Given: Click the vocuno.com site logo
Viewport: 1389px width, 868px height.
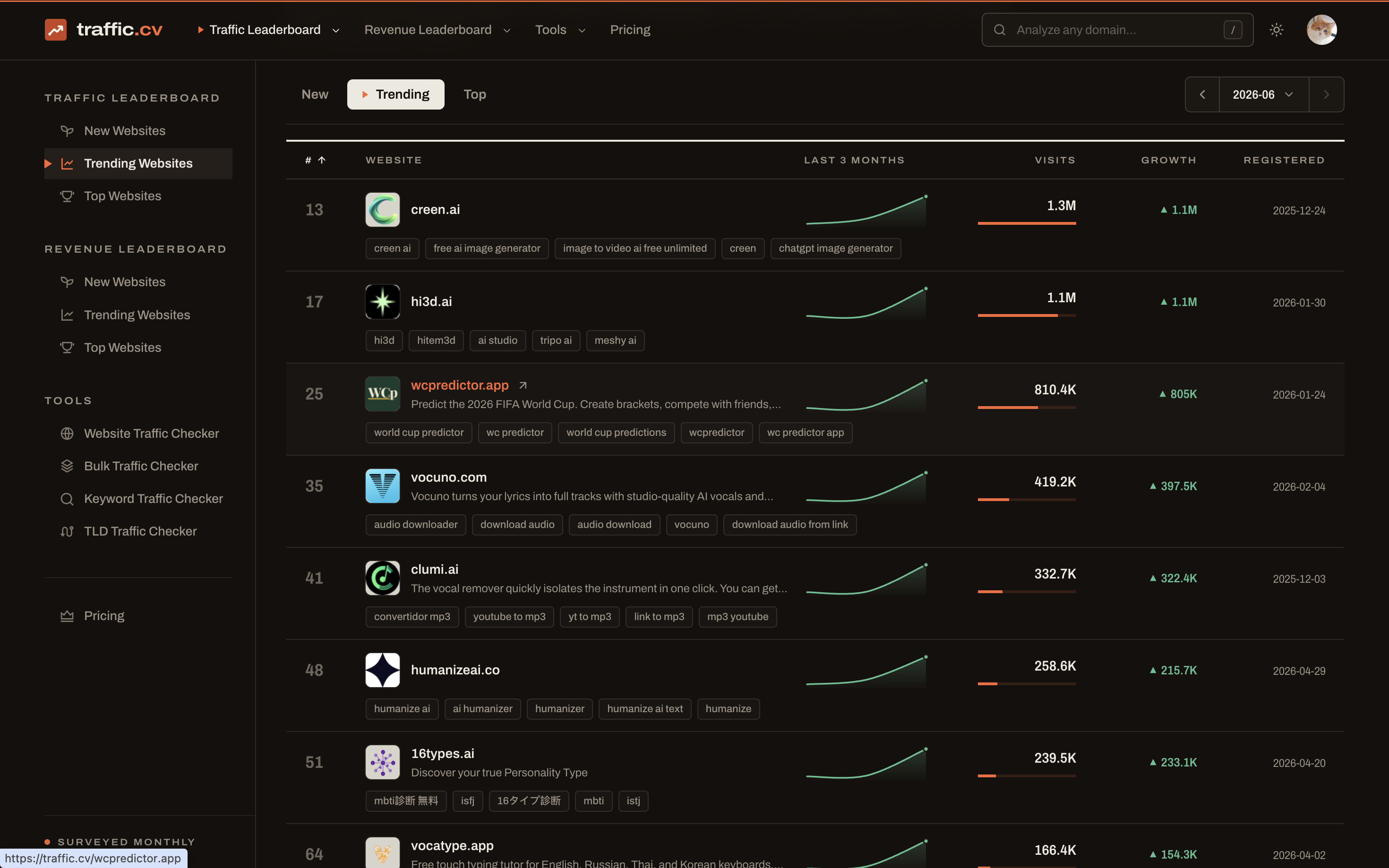Looking at the screenshot, I should pyautogui.click(x=382, y=485).
